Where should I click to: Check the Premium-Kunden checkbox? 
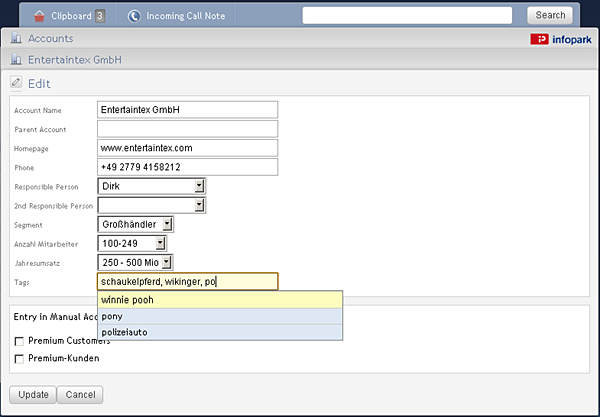19,359
